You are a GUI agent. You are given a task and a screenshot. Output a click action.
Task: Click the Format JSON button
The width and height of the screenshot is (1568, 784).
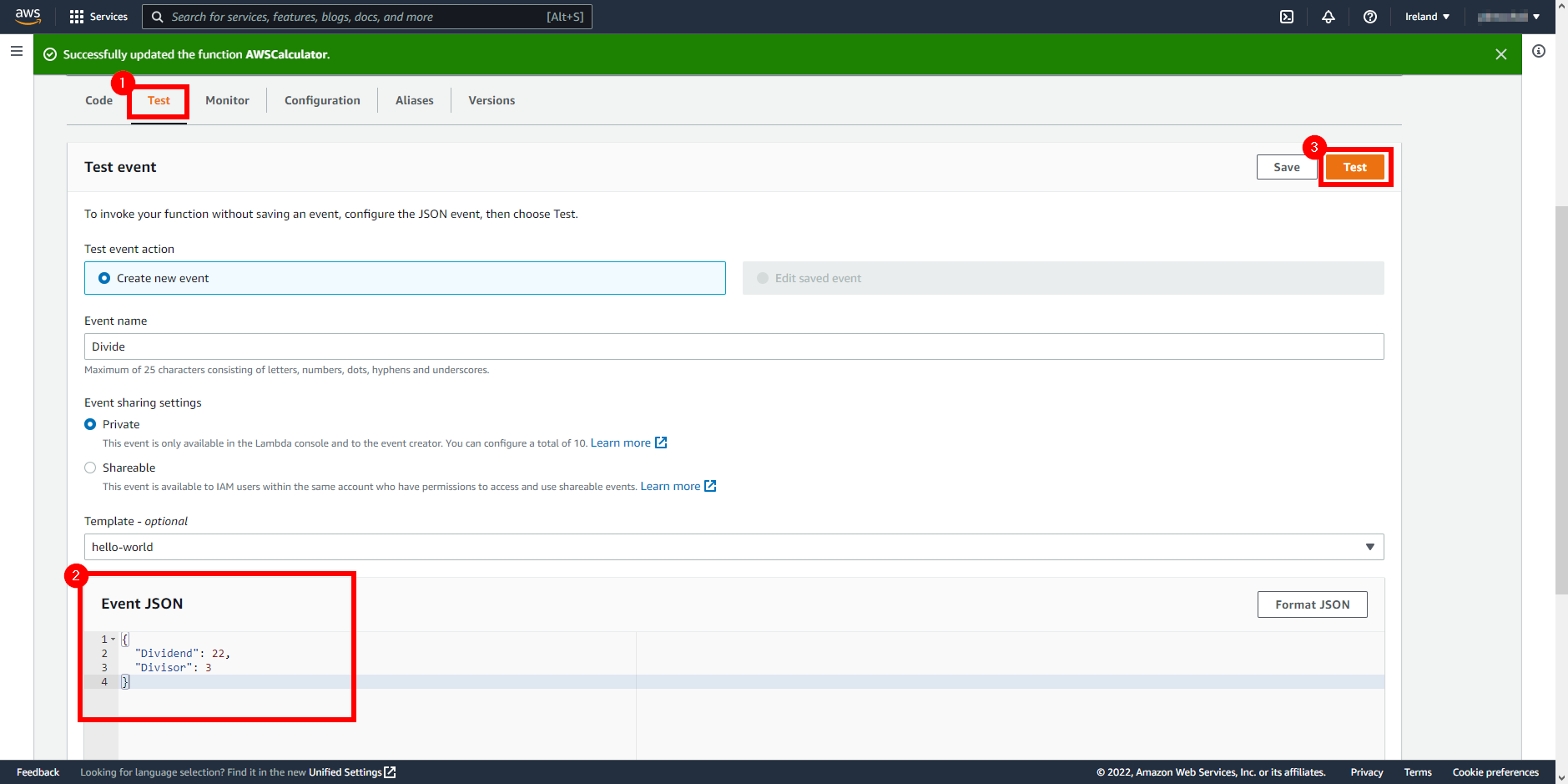point(1312,604)
